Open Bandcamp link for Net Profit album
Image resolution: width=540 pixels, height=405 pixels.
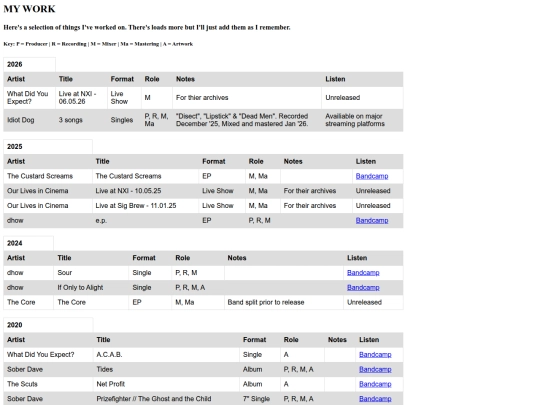click(x=375, y=384)
